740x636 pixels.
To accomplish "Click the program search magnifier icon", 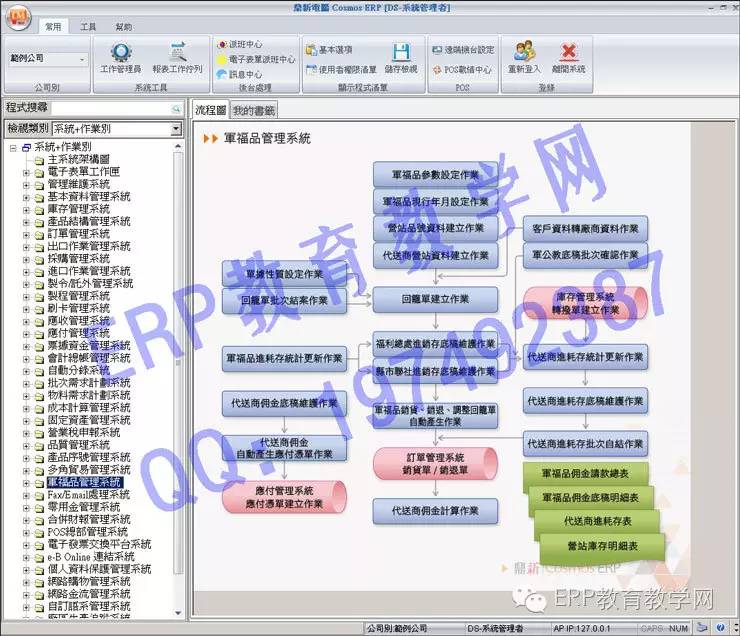I will (176, 108).
